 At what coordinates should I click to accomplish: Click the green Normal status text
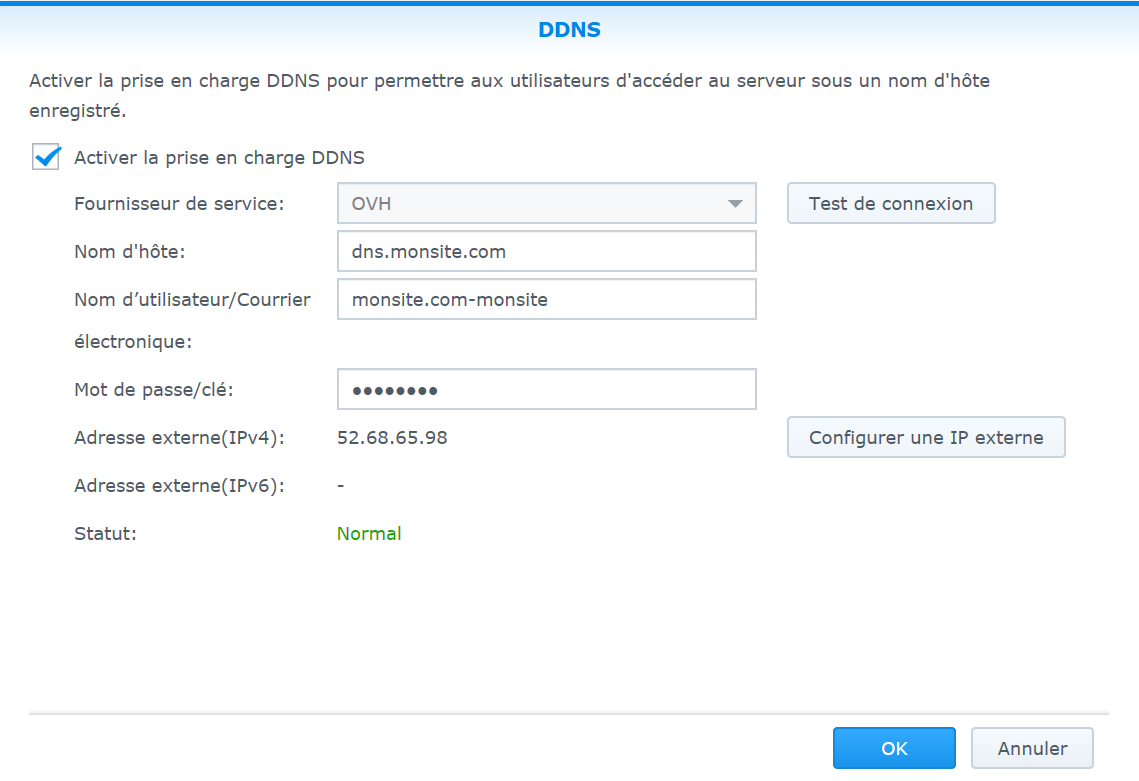(x=369, y=533)
